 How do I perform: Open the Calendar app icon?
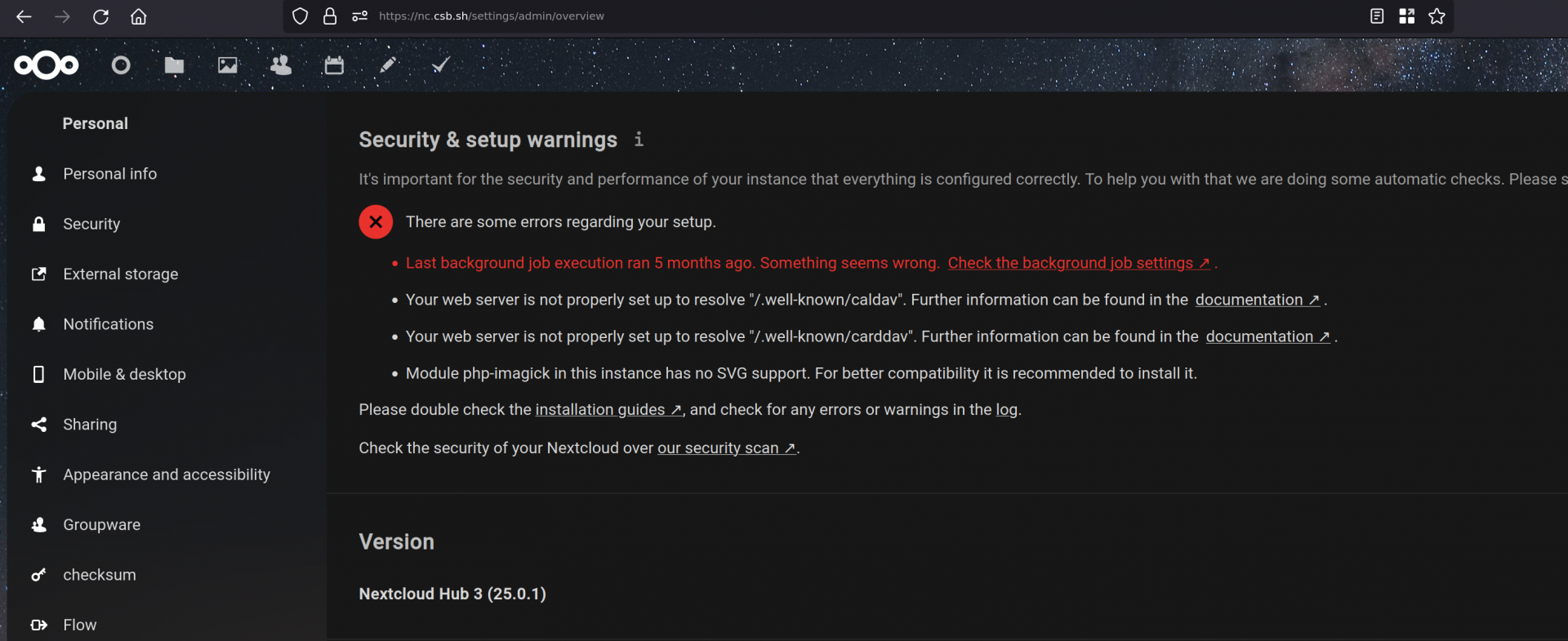pyautogui.click(x=334, y=65)
